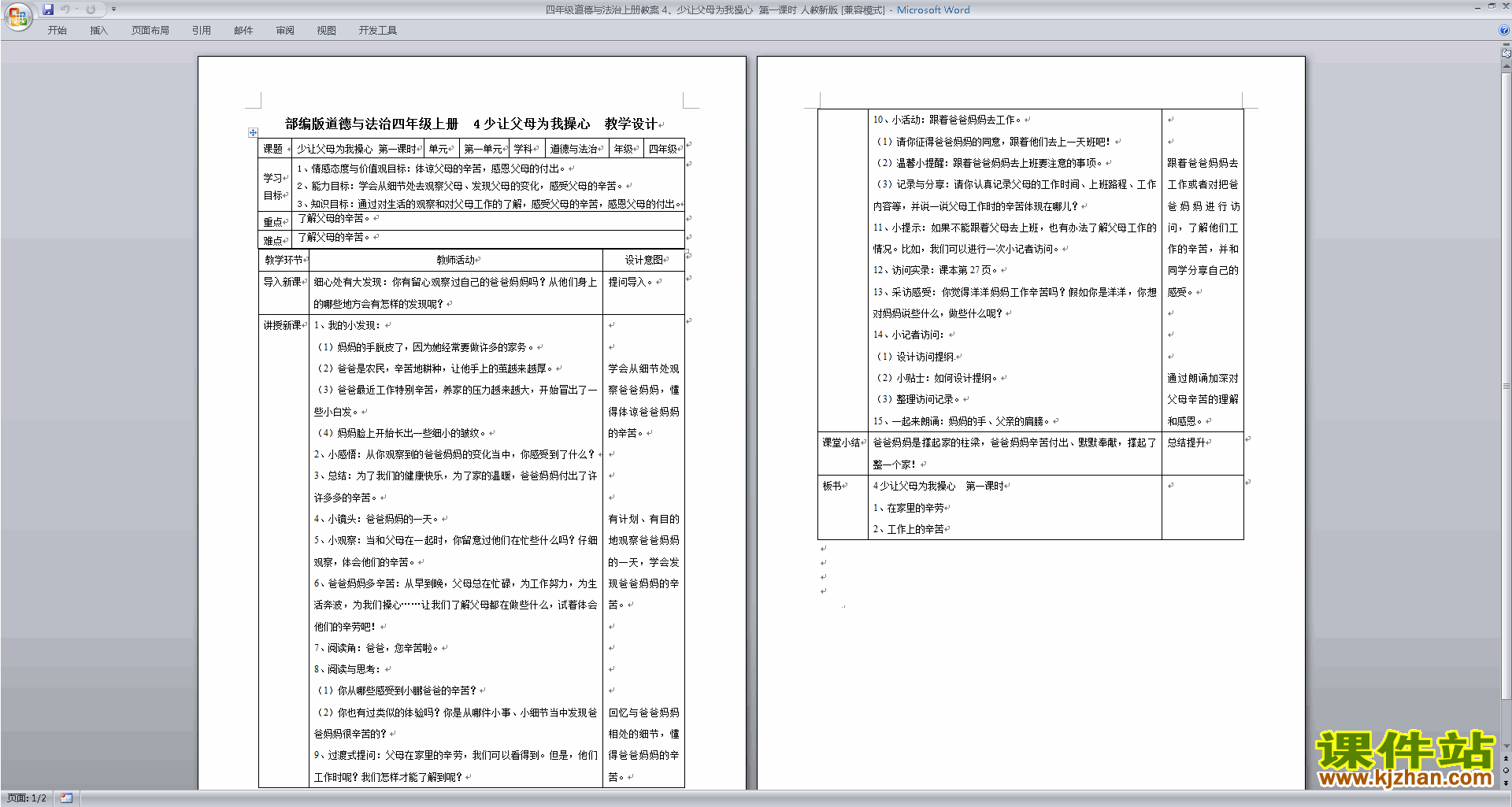Screen dimensions: 1512x807
Task: Click the line 14、小记者访问
Action: pos(908,335)
